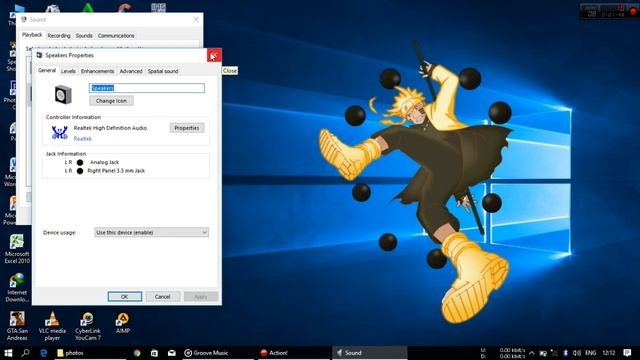Screen dimensions: 640x360
Task: Open Communications tab in Sound window
Action: click(116, 36)
